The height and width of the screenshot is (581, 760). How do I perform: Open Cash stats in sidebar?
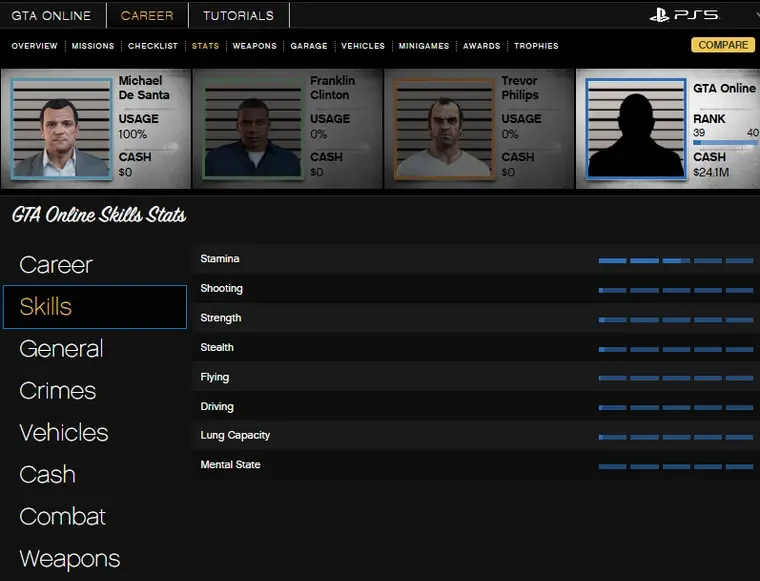[47, 475]
